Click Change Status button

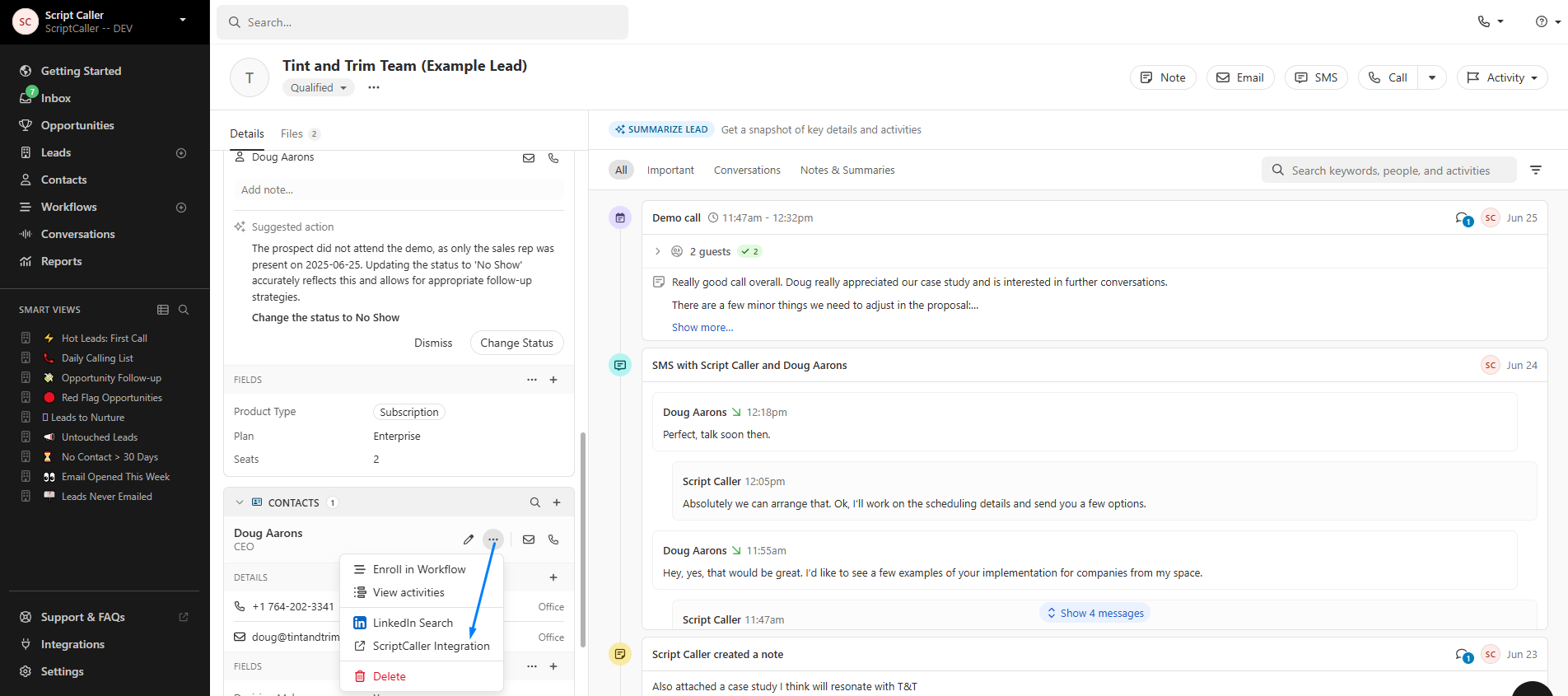[x=517, y=343]
